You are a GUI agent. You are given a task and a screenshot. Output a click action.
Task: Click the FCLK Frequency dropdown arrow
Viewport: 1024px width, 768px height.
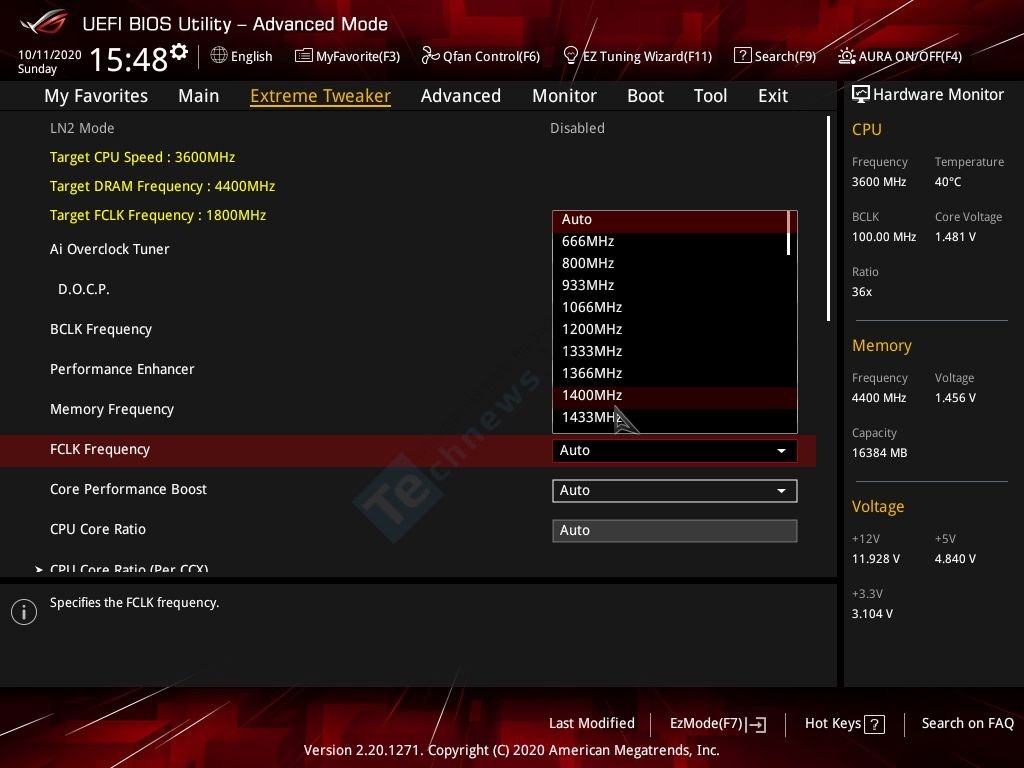(781, 451)
